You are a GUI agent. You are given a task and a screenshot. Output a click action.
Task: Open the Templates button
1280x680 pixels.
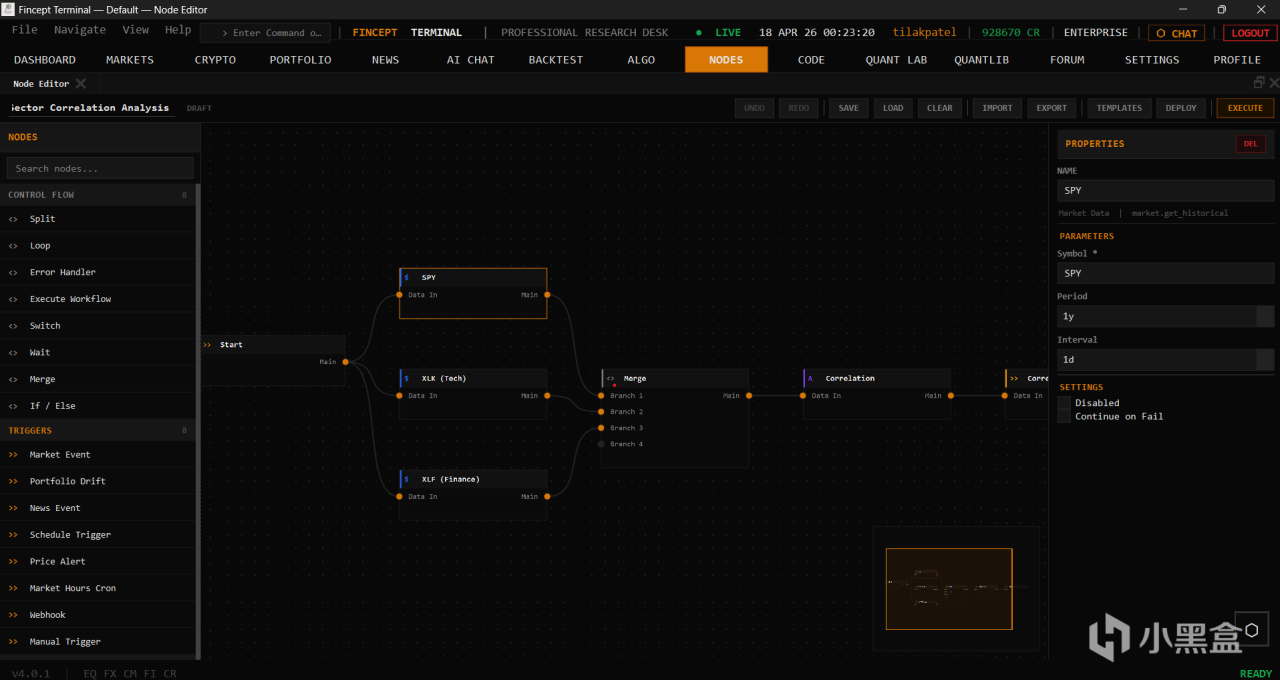[x=1119, y=108]
